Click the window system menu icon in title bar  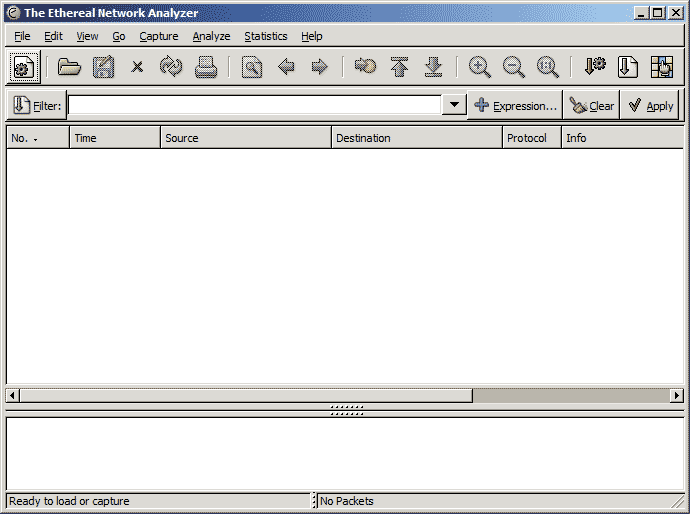click(14, 13)
